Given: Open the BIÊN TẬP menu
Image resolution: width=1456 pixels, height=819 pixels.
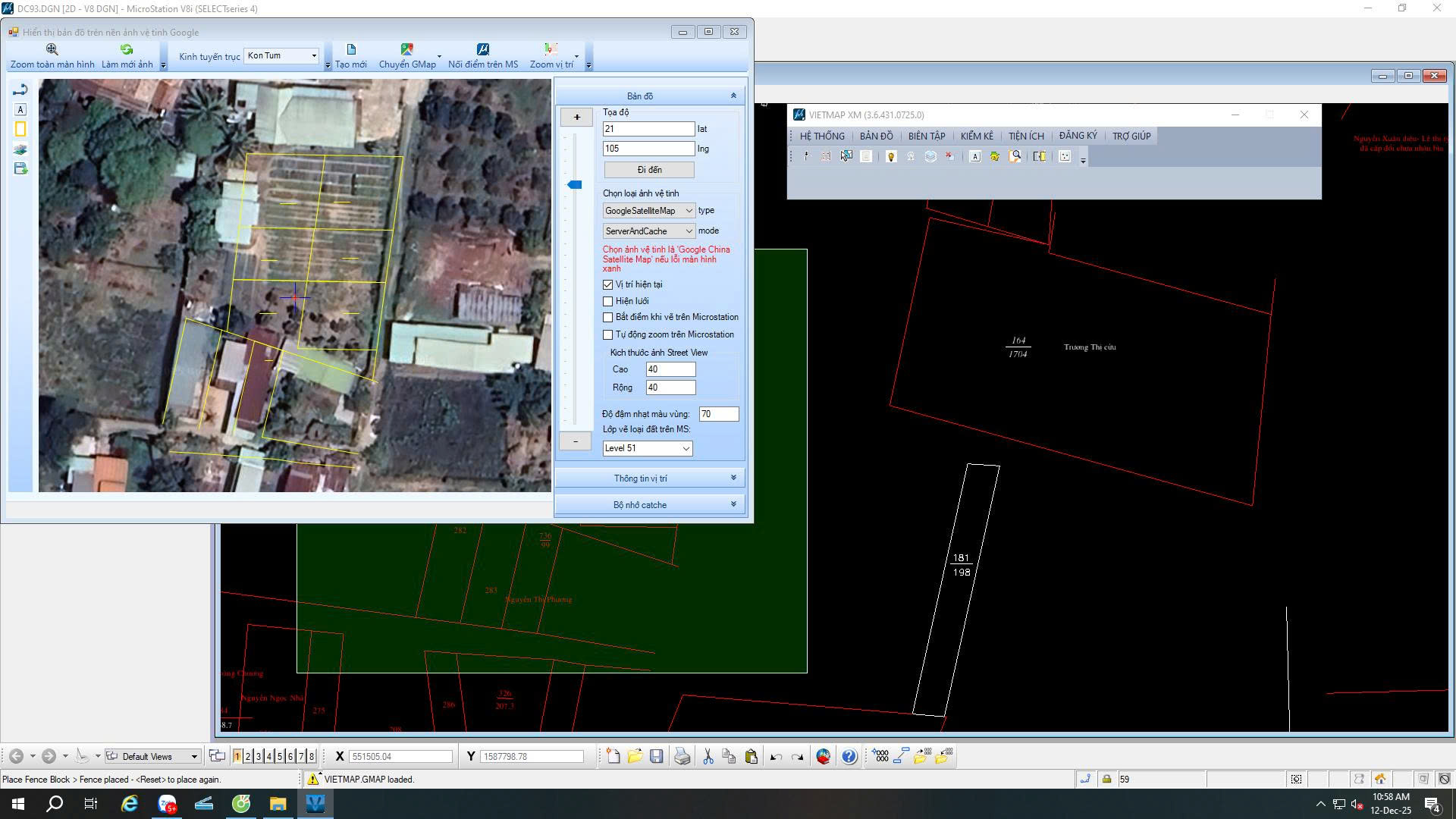Looking at the screenshot, I should 926,136.
